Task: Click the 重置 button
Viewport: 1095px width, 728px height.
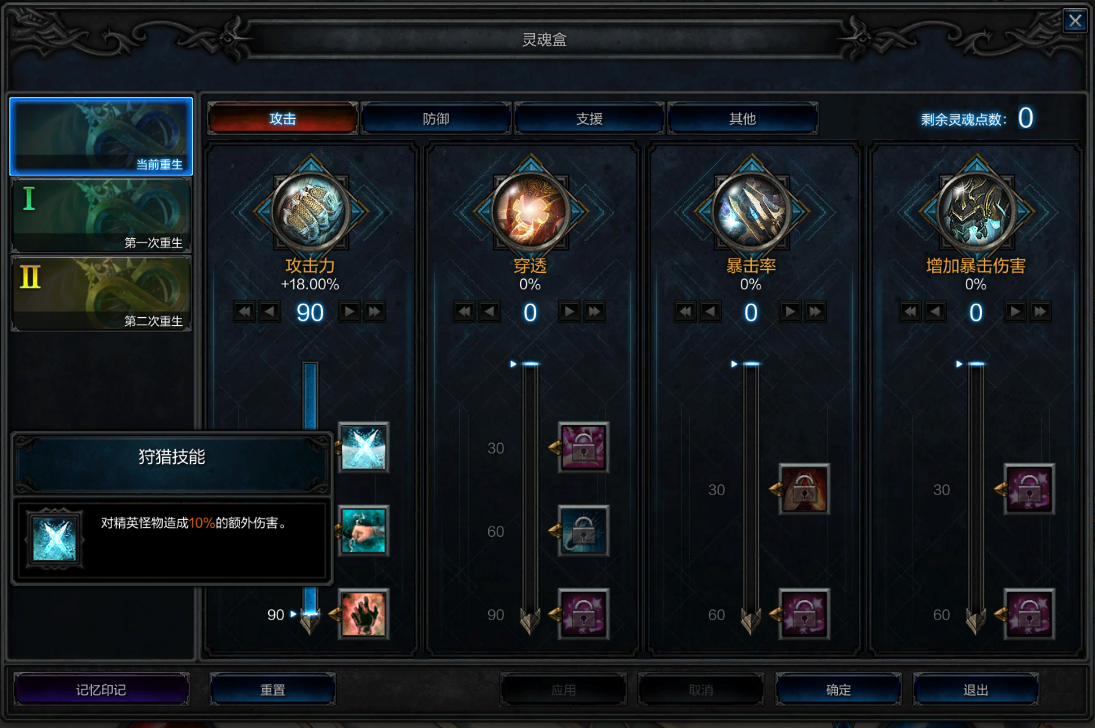Action: [x=272, y=690]
